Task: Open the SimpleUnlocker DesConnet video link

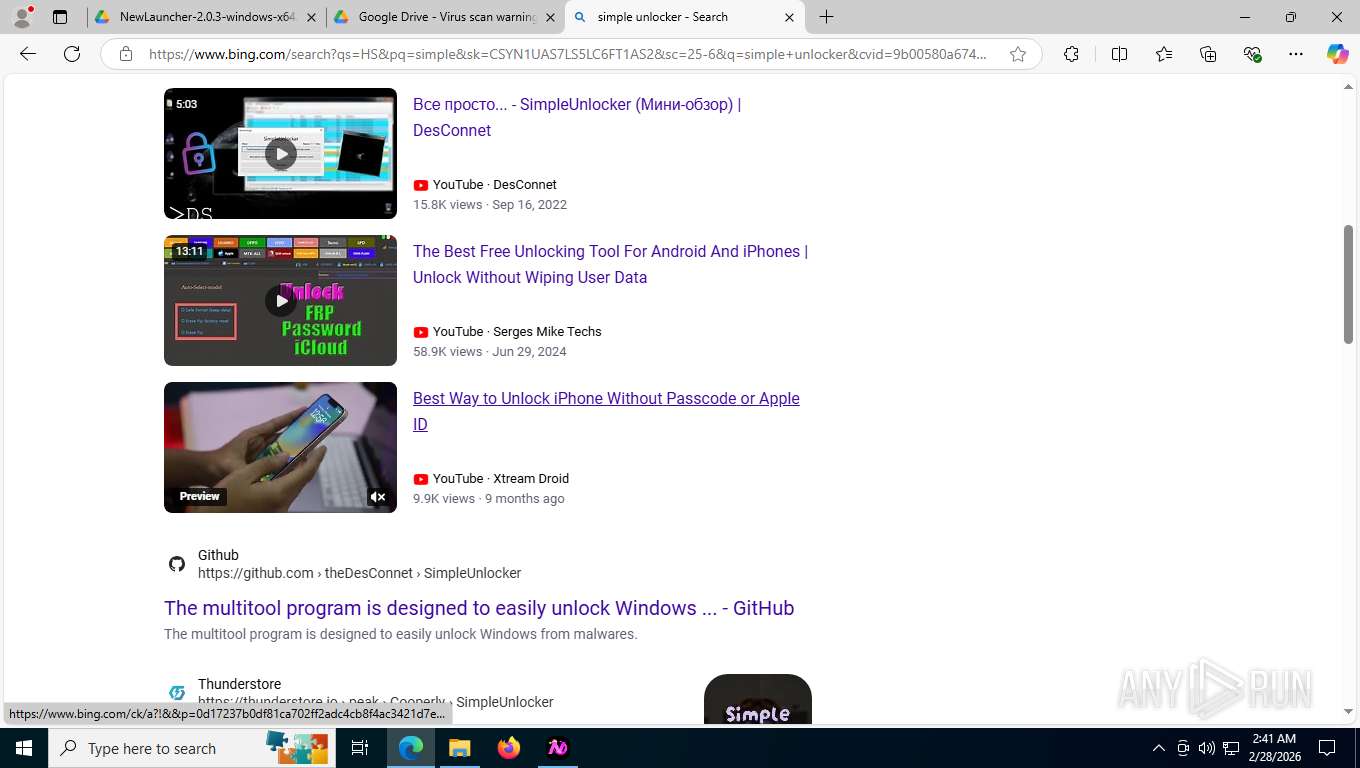Action: (577, 117)
